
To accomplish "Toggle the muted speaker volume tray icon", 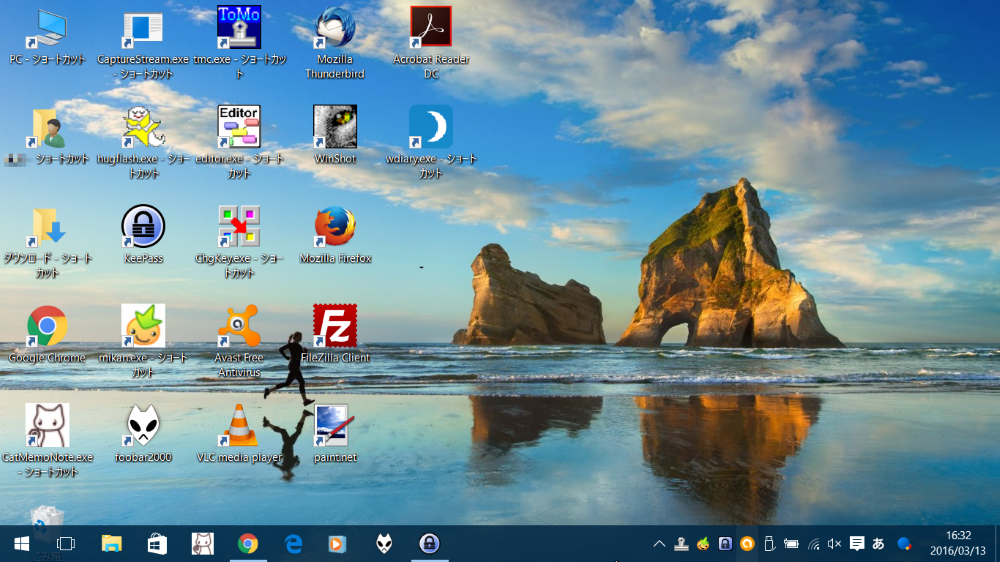I will 835,544.
